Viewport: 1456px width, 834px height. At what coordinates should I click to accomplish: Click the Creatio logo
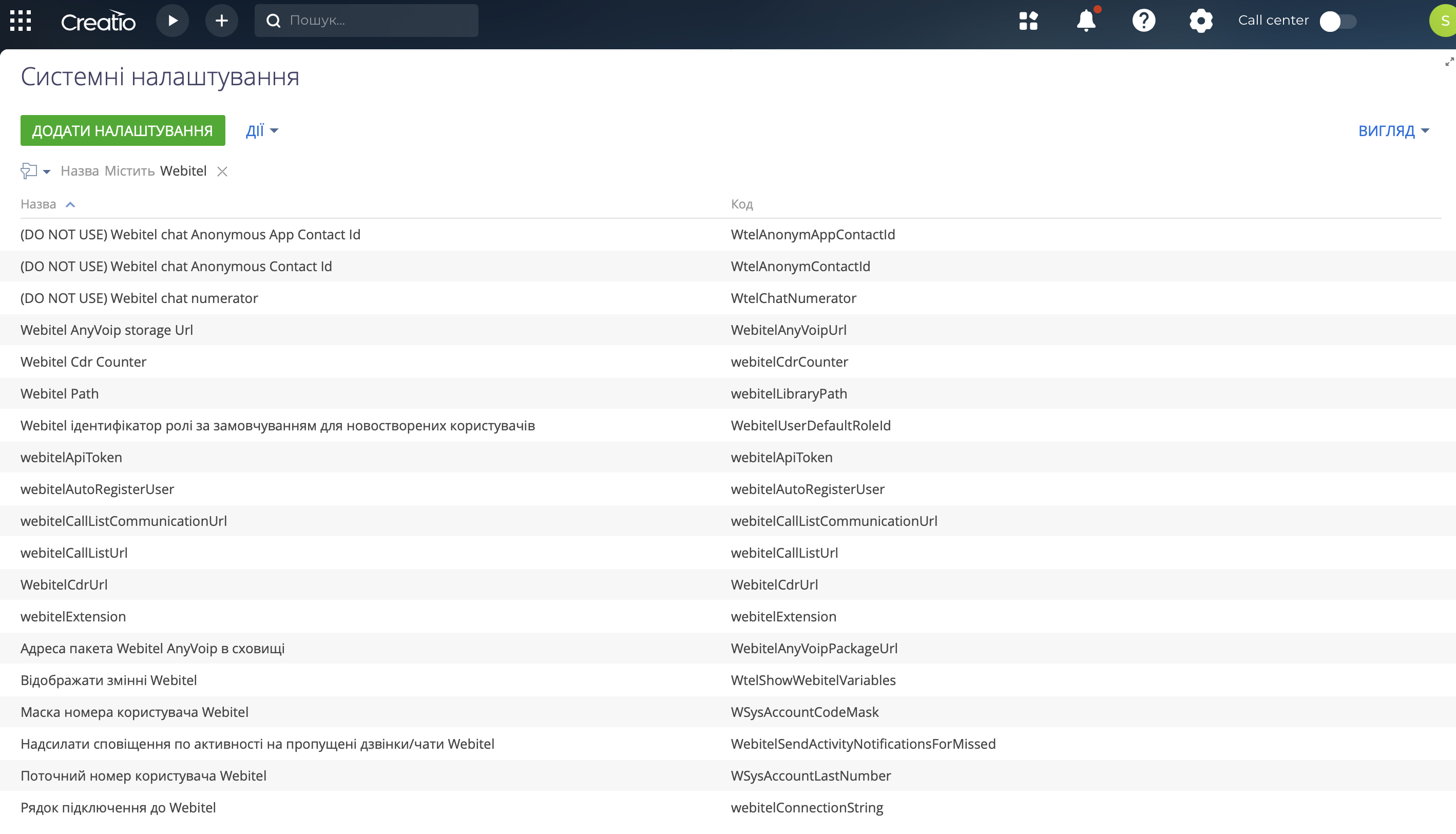[98, 21]
